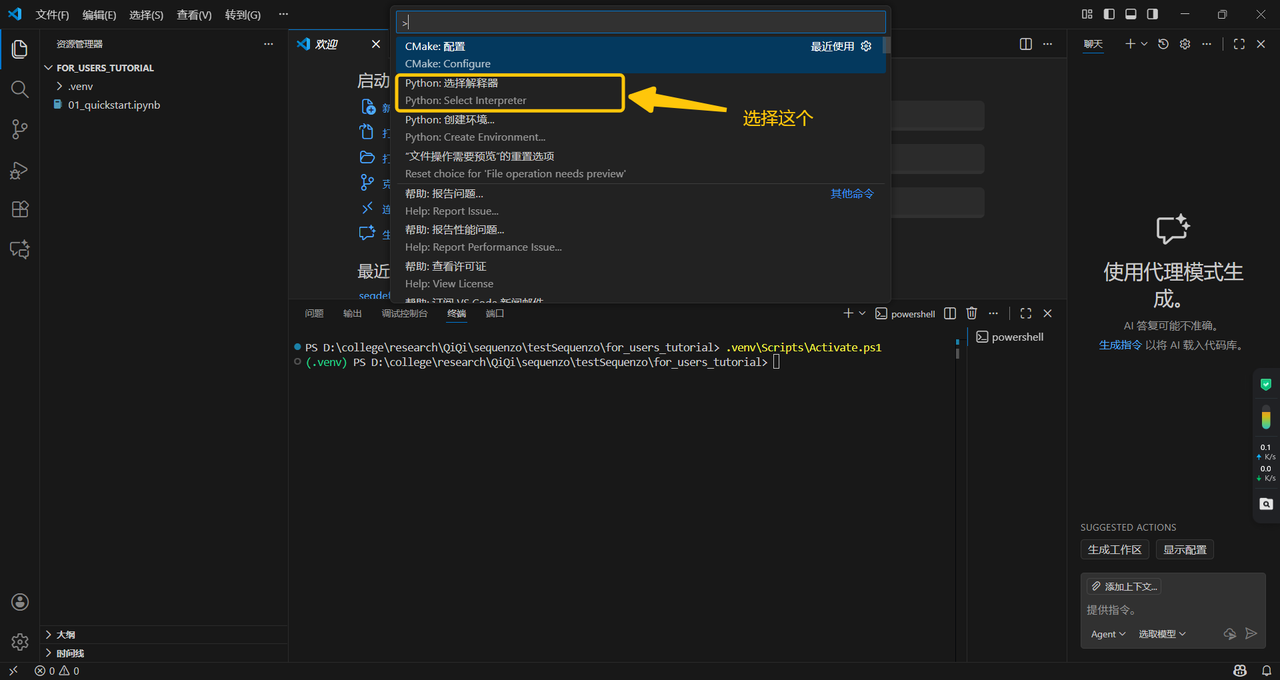1280x680 pixels.
Task: Click the 生成工作区 button
Action: click(1114, 550)
